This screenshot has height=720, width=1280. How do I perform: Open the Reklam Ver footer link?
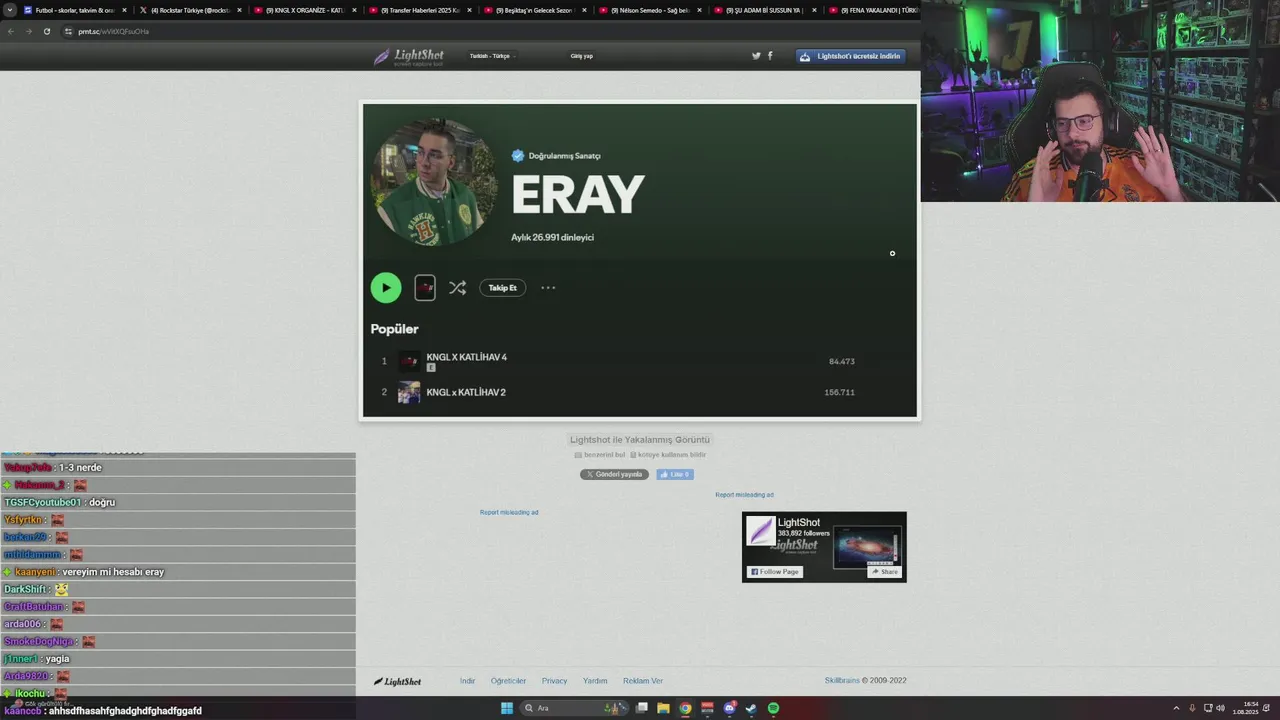click(643, 681)
